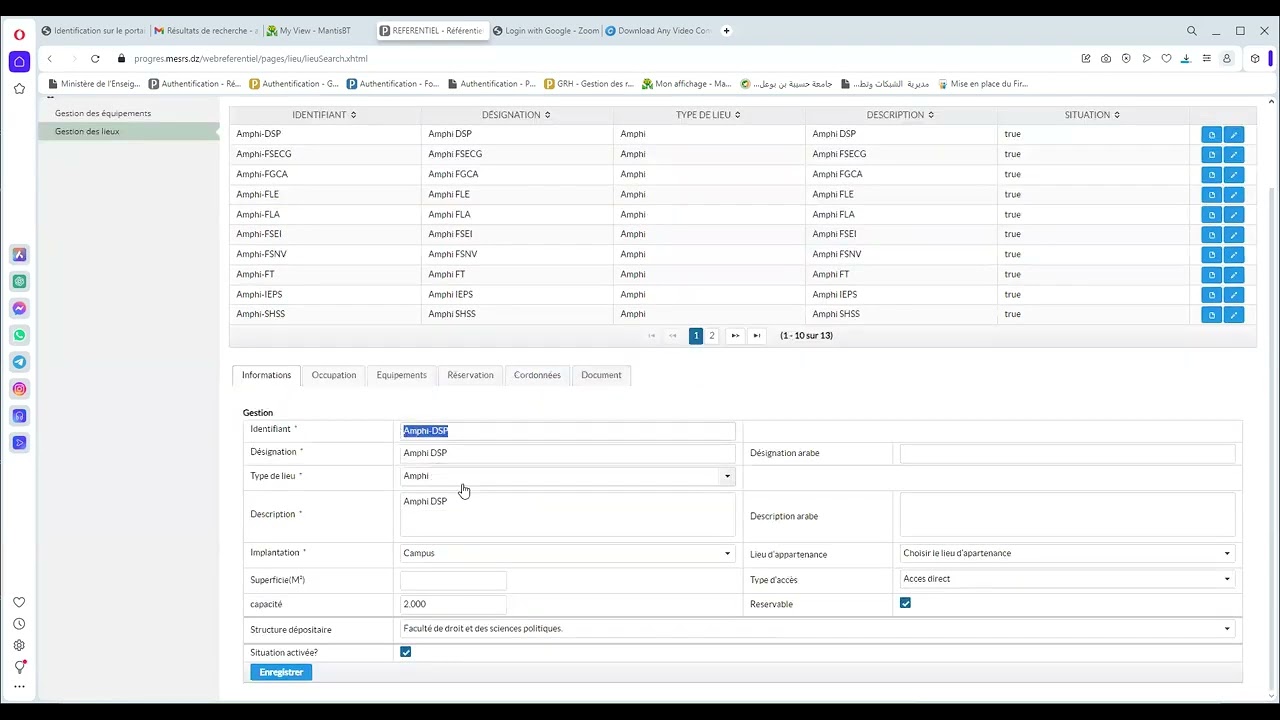Open the Structure dépositaire dropdown
The image size is (1280, 720).
[817, 629]
